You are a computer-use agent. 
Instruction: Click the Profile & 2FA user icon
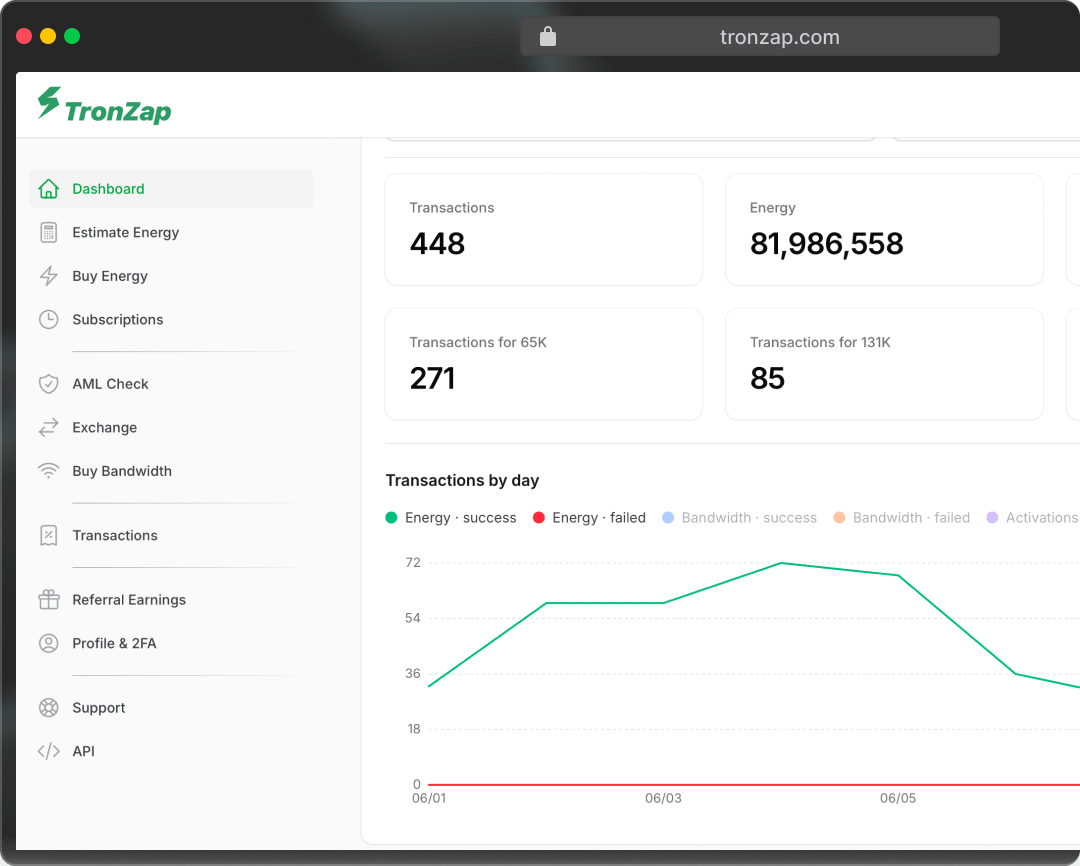coord(48,643)
